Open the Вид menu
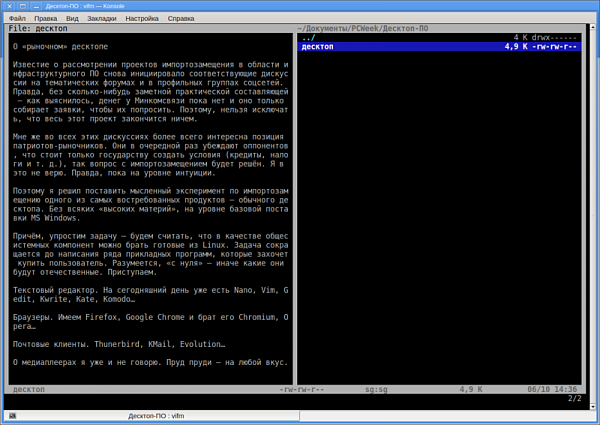Viewport: 600px width, 425px height. [x=72, y=18]
